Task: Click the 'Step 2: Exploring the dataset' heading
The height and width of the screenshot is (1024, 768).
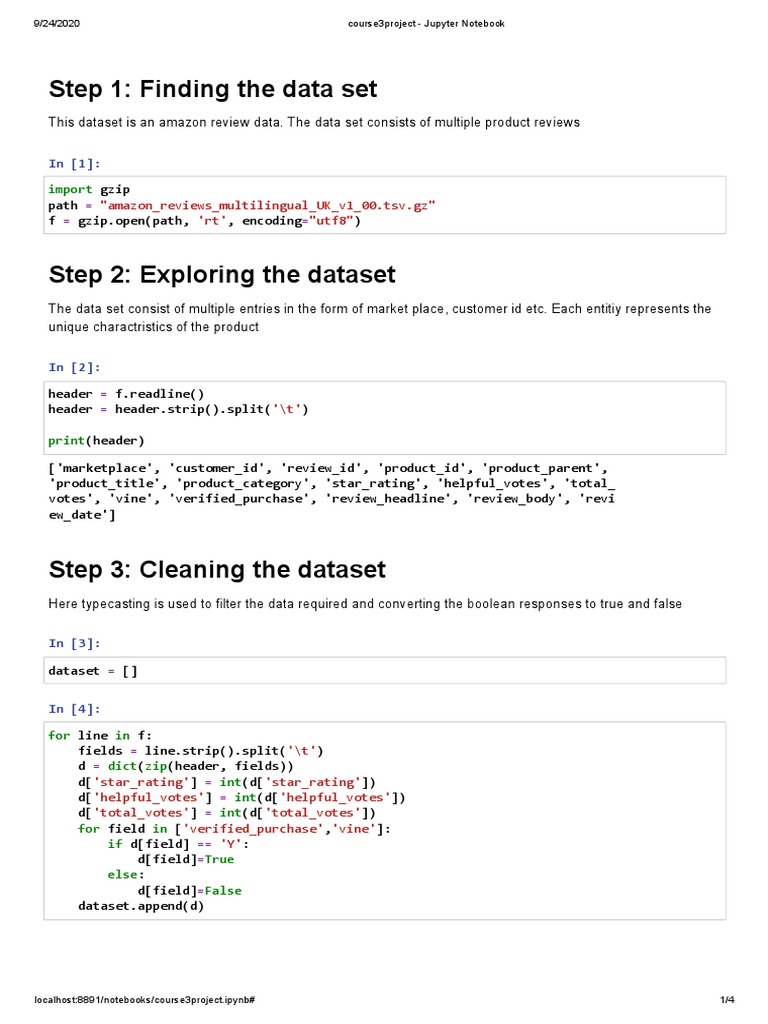Action: pos(222,275)
